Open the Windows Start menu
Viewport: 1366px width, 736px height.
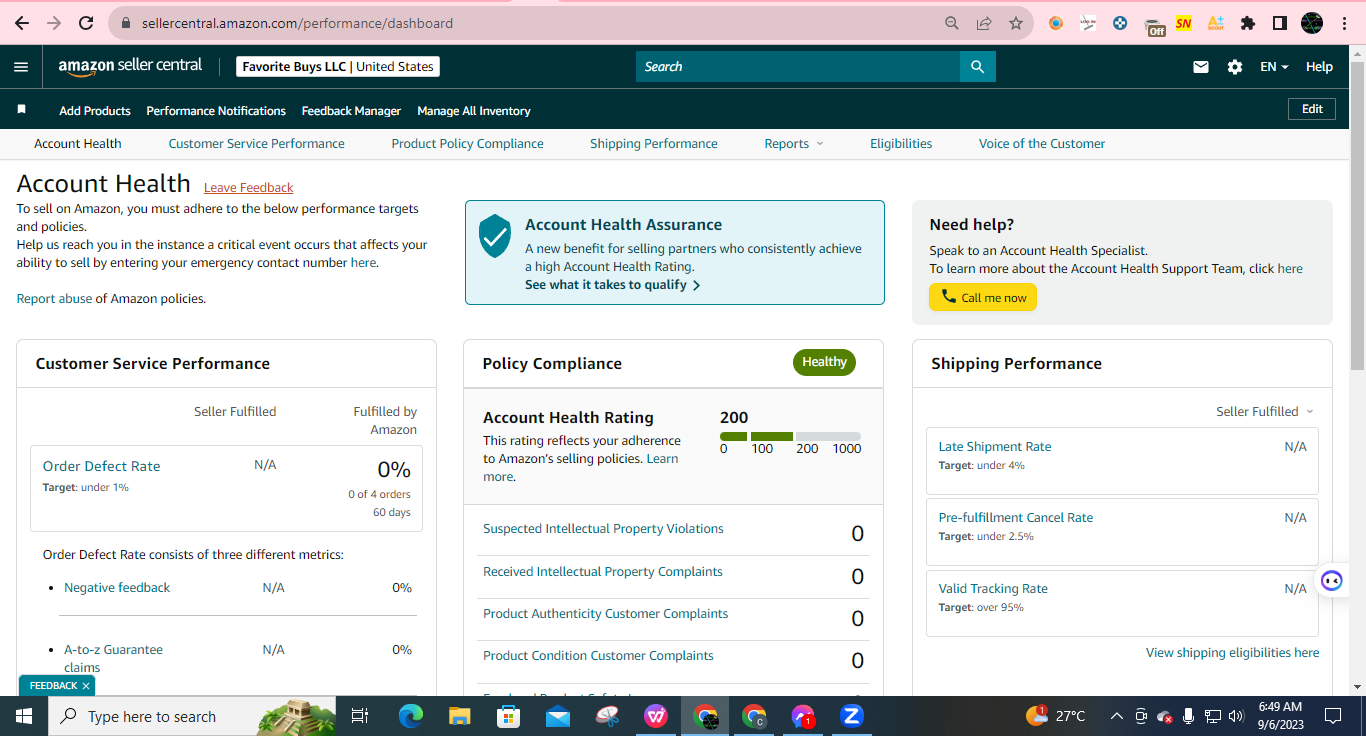tap(23, 716)
